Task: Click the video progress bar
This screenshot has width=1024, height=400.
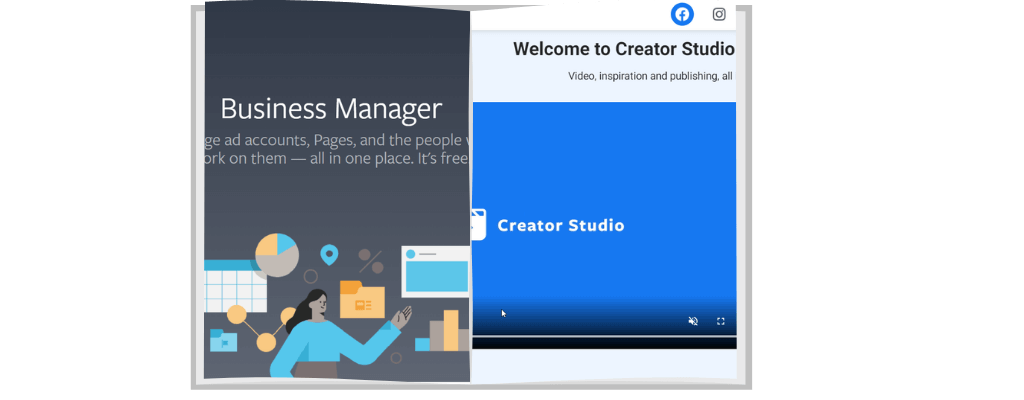Action: (604, 337)
